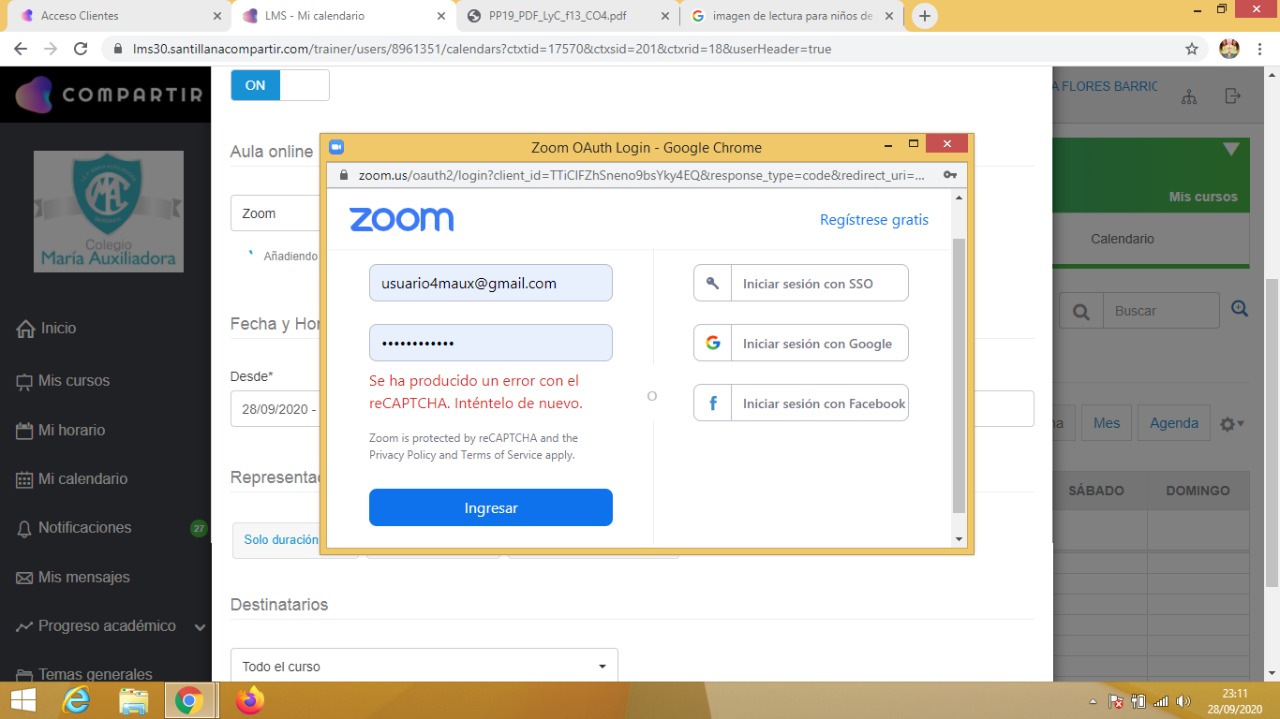The height and width of the screenshot is (719, 1280).
Task: Click the browser back arrow
Action: point(21,49)
